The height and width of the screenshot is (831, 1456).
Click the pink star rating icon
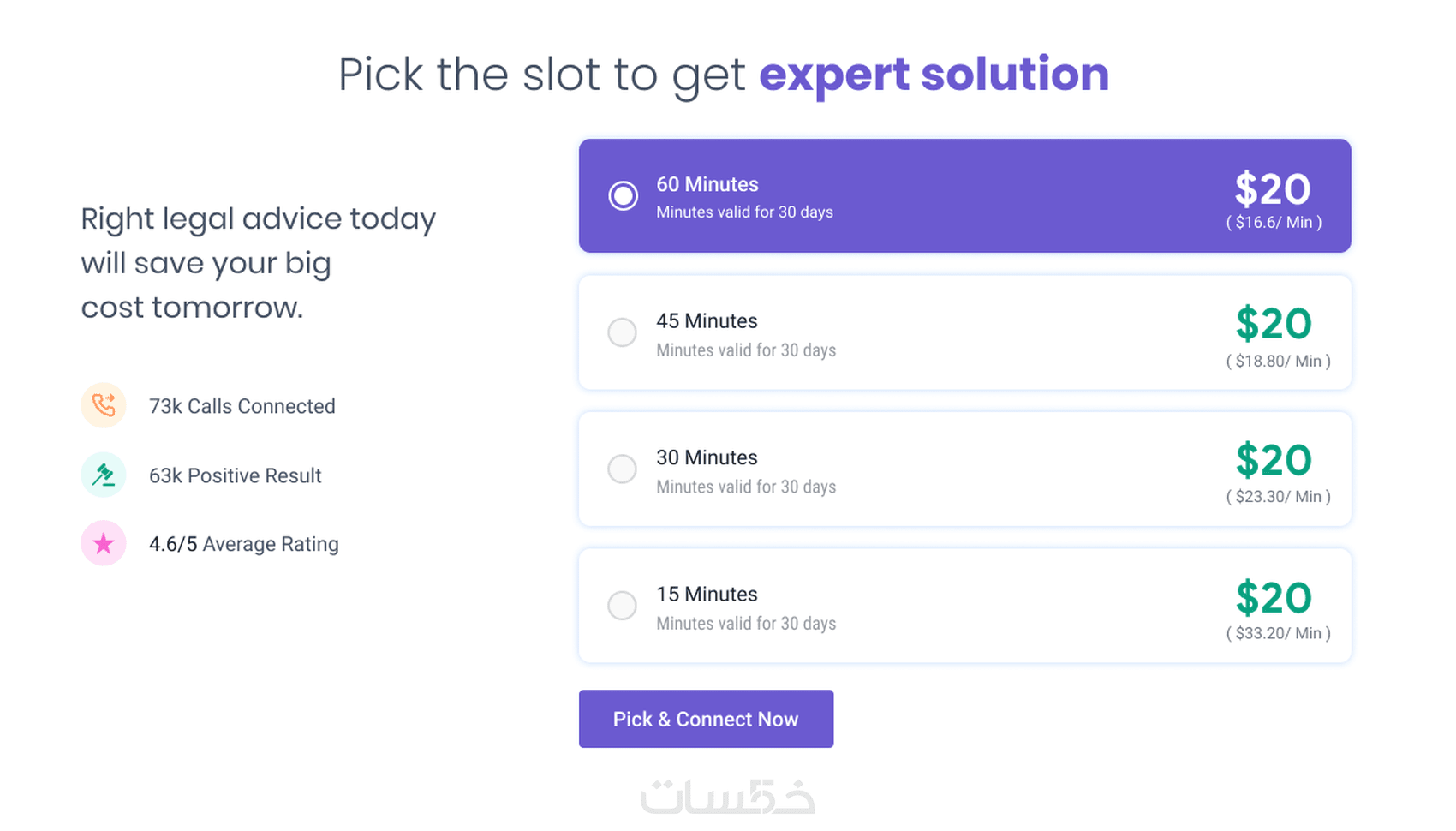pyautogui.click(x=104, y=543)
